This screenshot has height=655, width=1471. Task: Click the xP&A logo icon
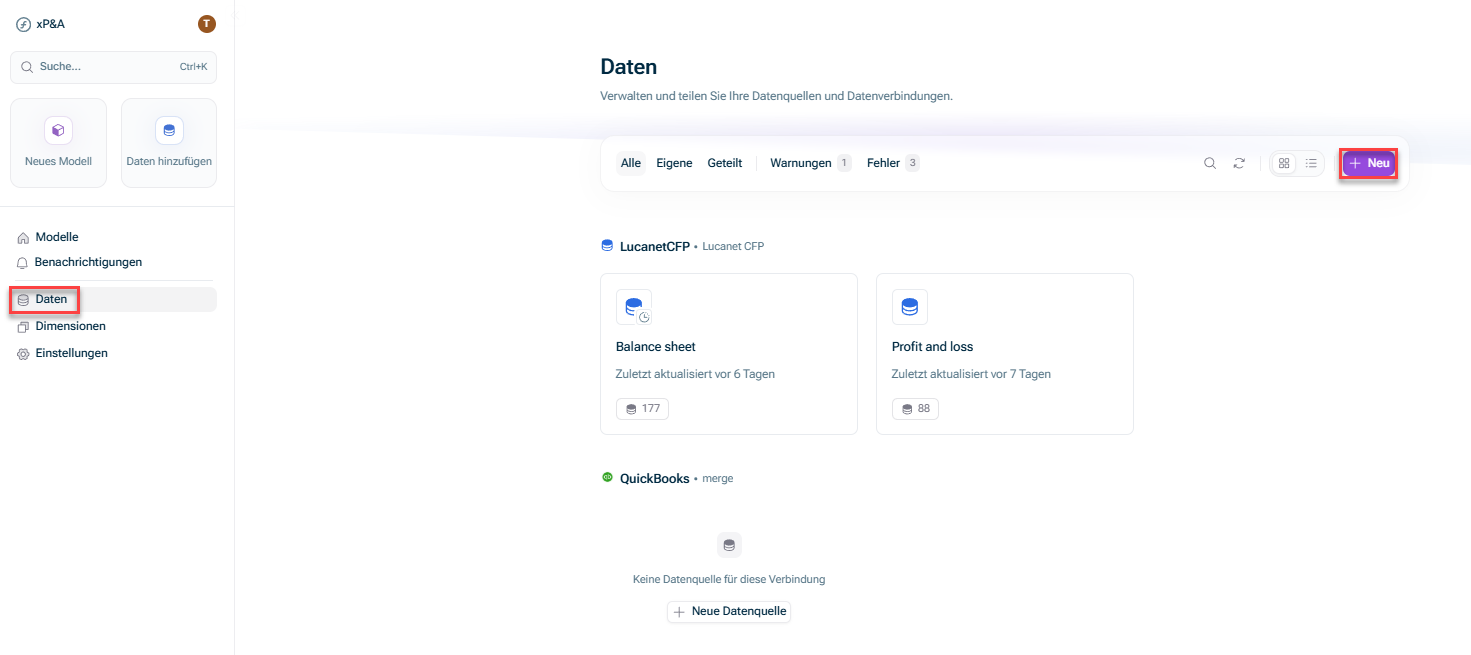coord(23,24)
